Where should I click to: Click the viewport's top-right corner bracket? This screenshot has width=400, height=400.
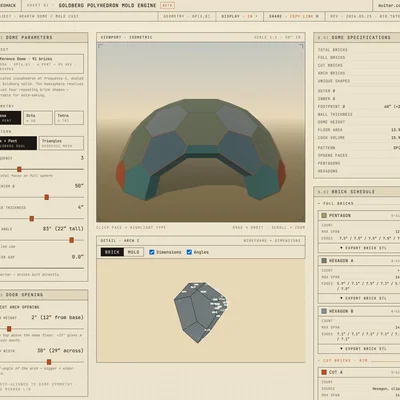[301, 47]
